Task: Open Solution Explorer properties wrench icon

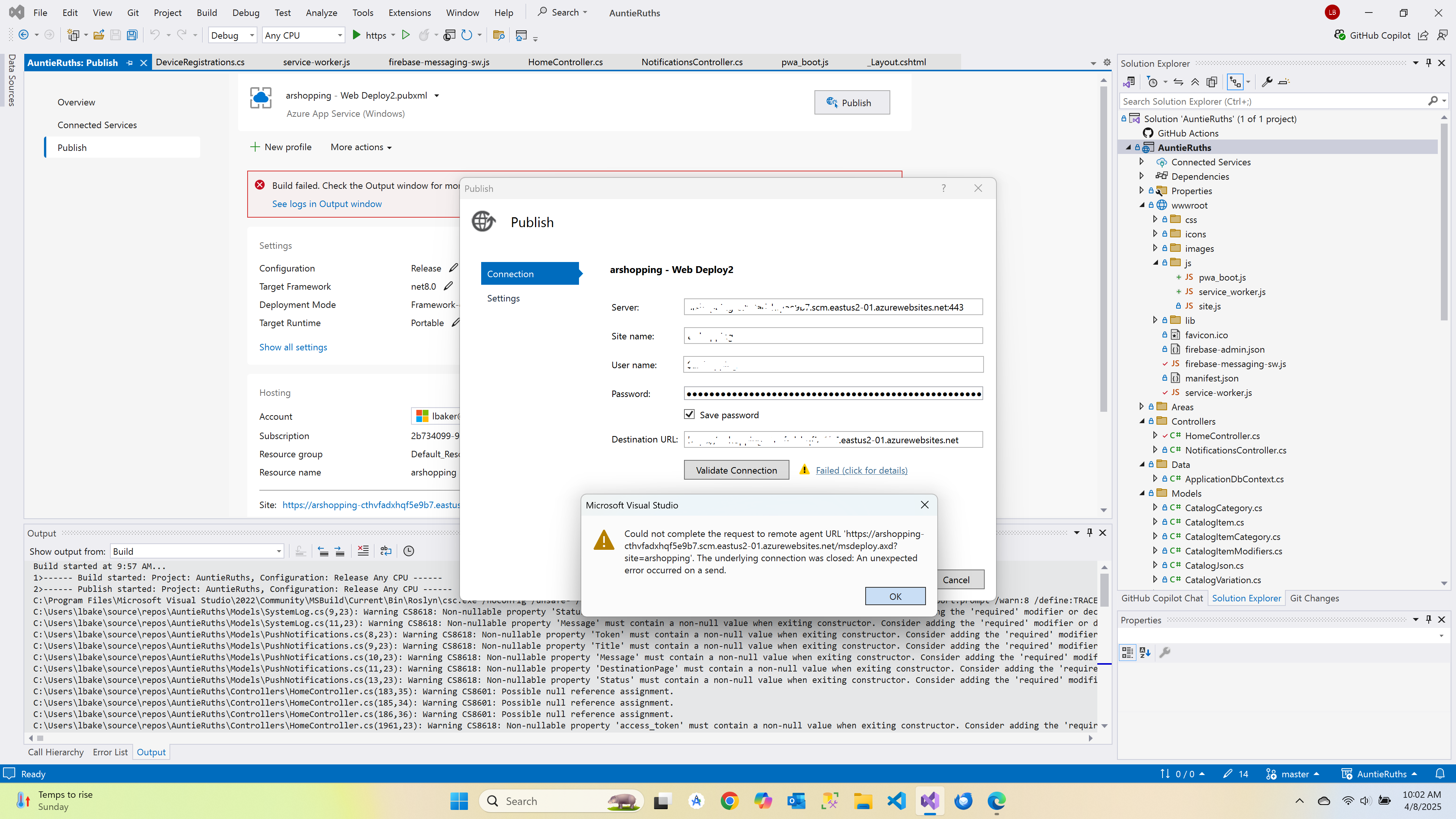Action: click(x=1267, y=82)
